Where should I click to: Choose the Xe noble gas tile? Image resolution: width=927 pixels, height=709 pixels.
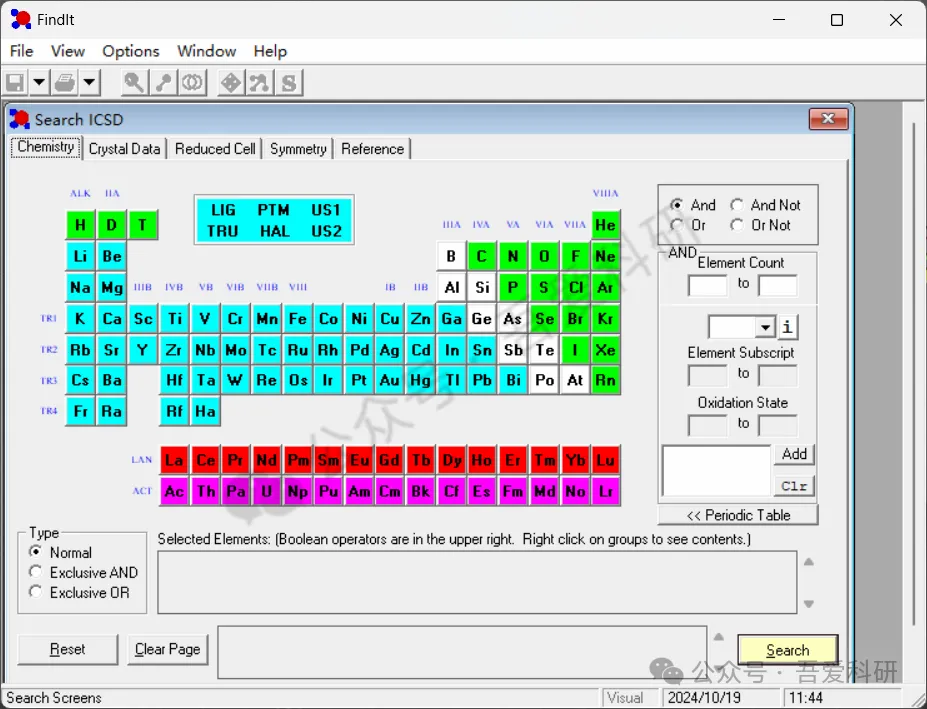(605, 350)
